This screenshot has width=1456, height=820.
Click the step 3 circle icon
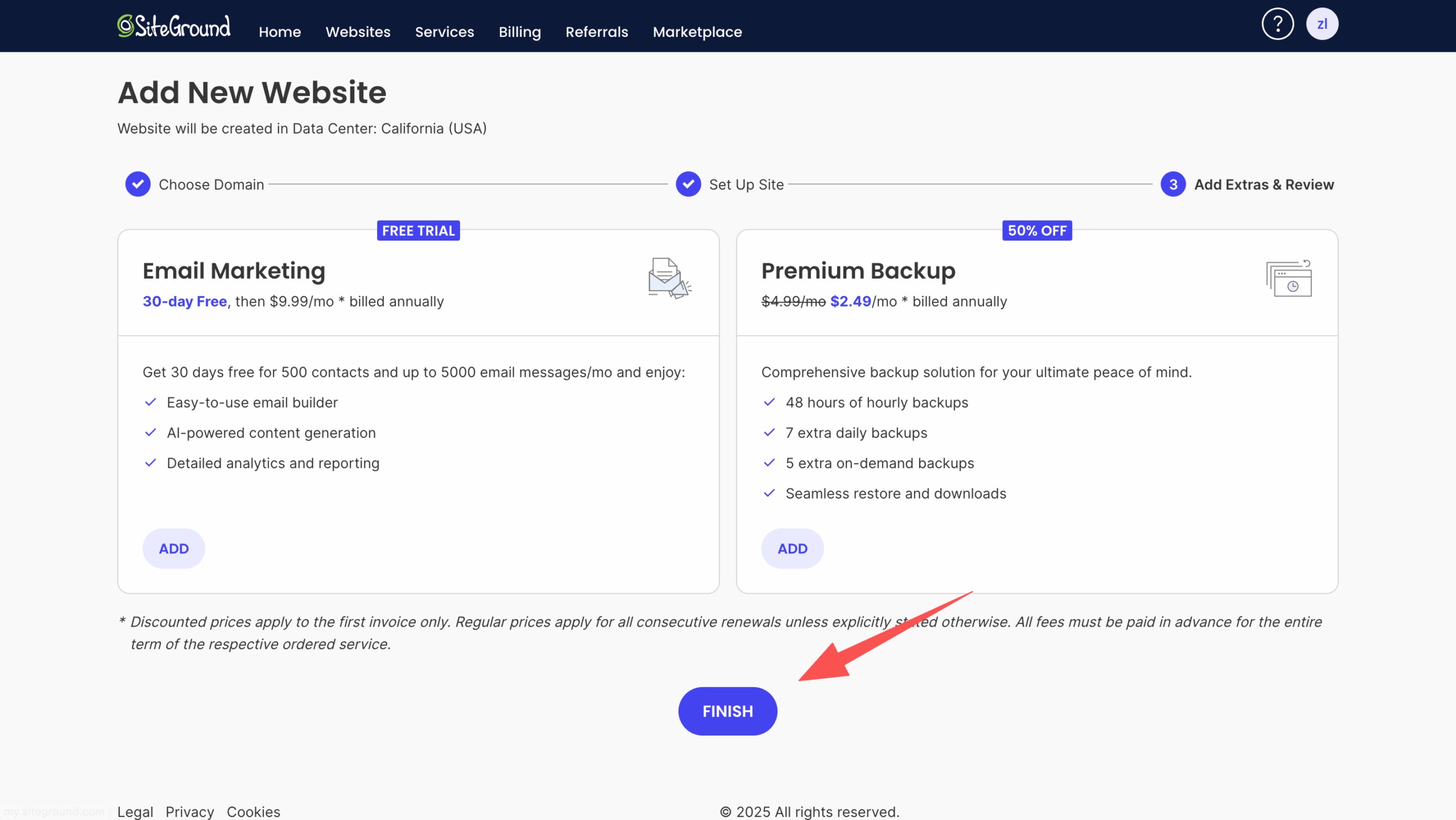click(x=1173, y=184)
